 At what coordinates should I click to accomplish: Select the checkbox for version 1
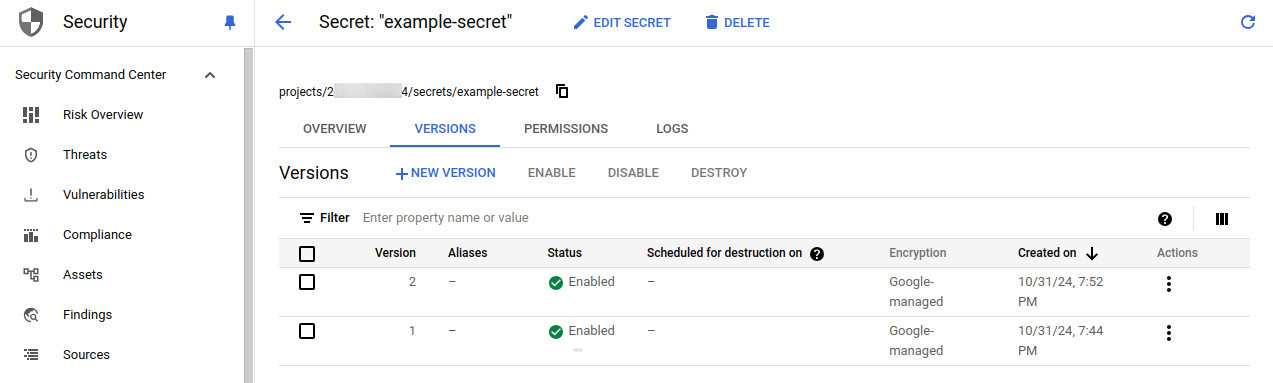(x=307, y=331)
